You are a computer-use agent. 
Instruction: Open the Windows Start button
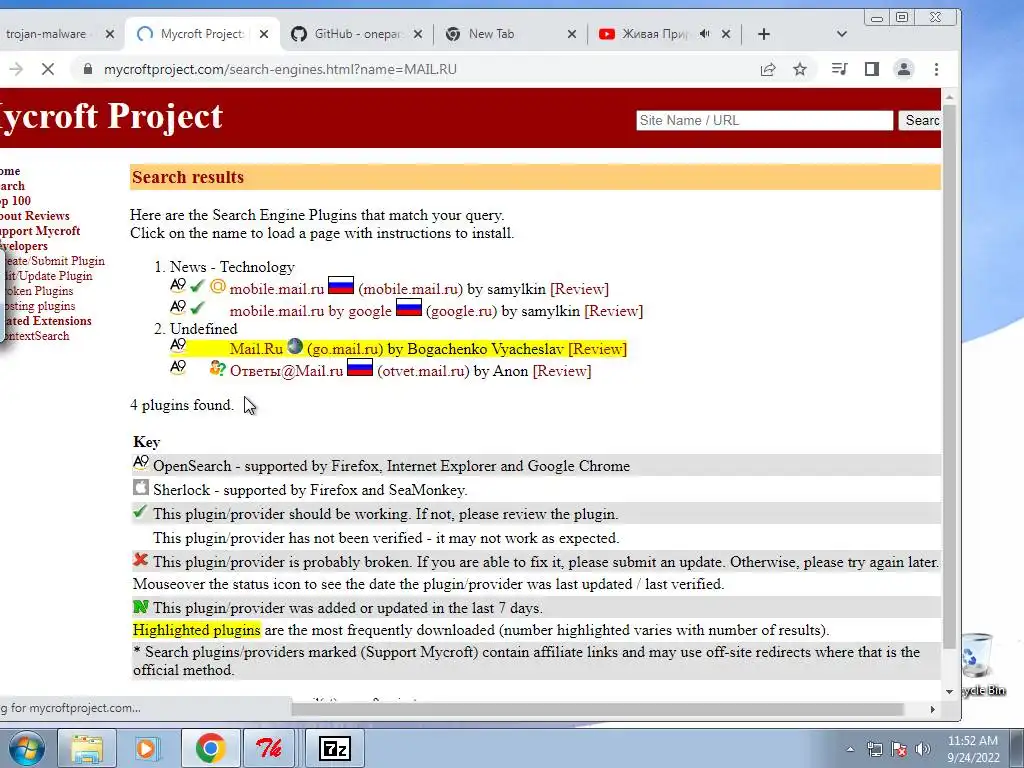pyautogui.click(x=26, y=748)
